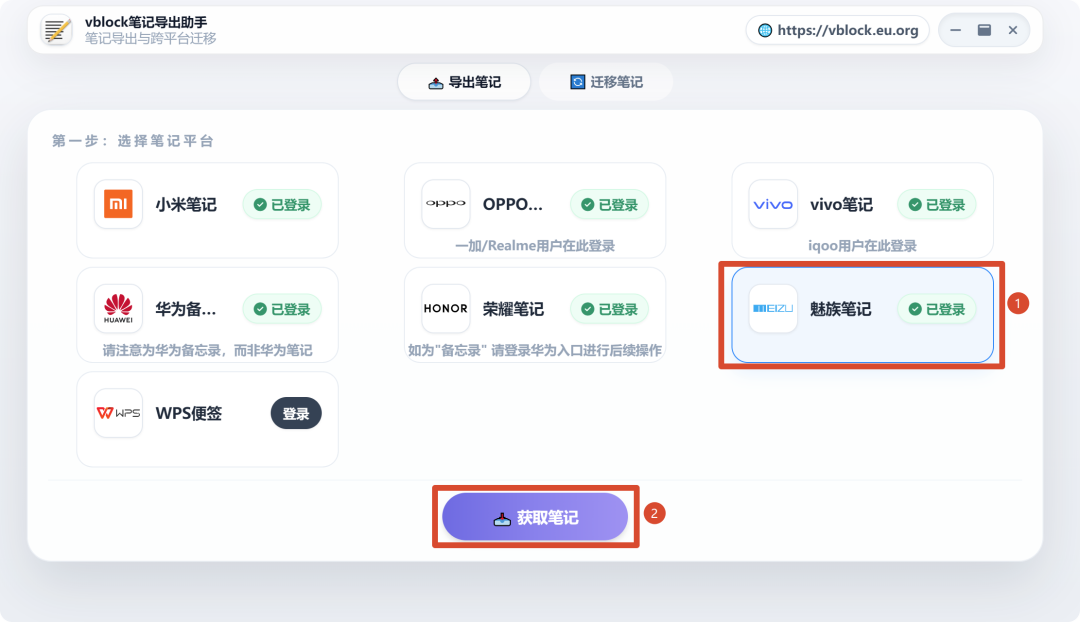Screen dimensions: 1080x622
Task: Click the vivo logo icon
Action: [x=773, y=204]
